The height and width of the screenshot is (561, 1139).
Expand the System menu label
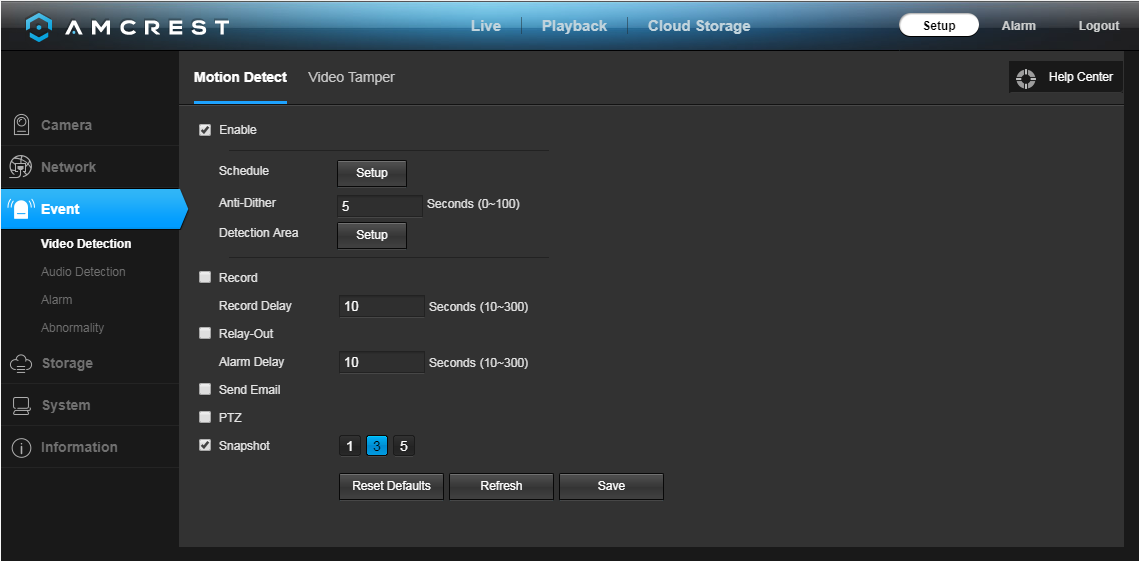tap(65, 405)
